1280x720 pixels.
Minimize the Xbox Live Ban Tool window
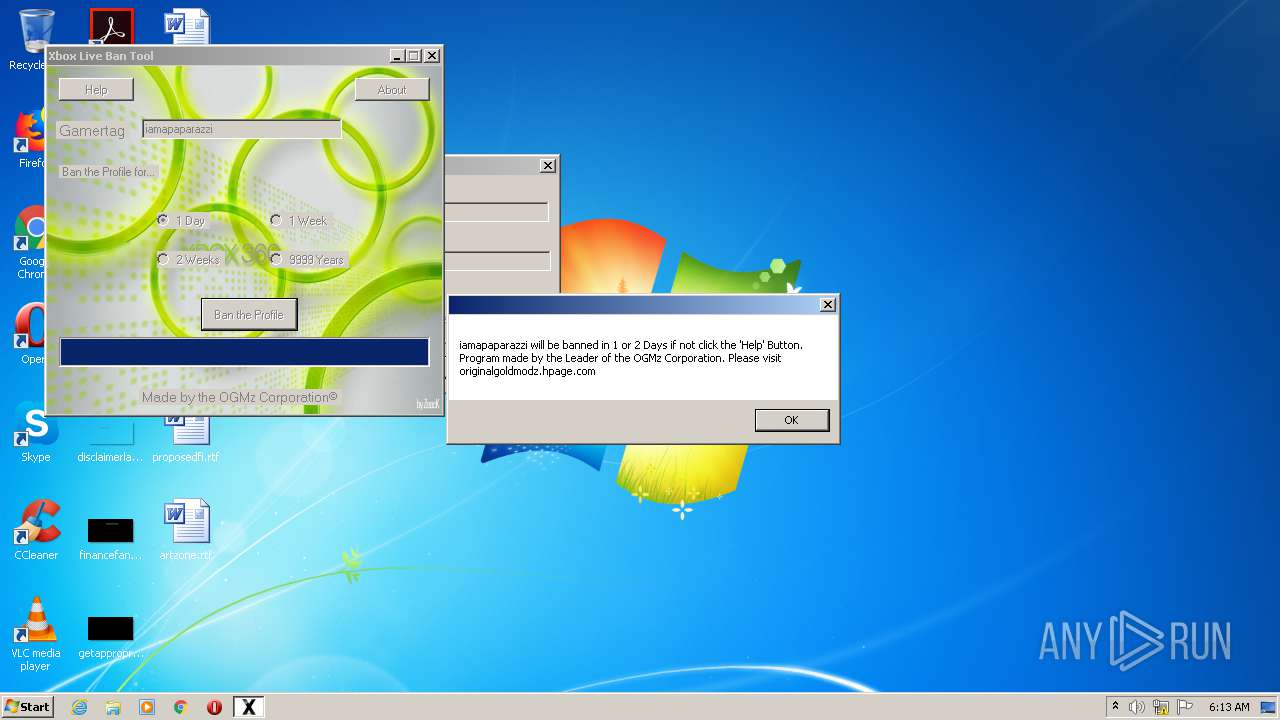pyautogui.click(x=397, y=56)
